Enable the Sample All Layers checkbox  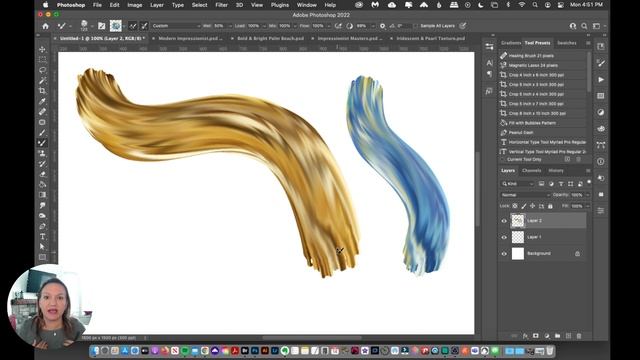click(x=416, y=26)
